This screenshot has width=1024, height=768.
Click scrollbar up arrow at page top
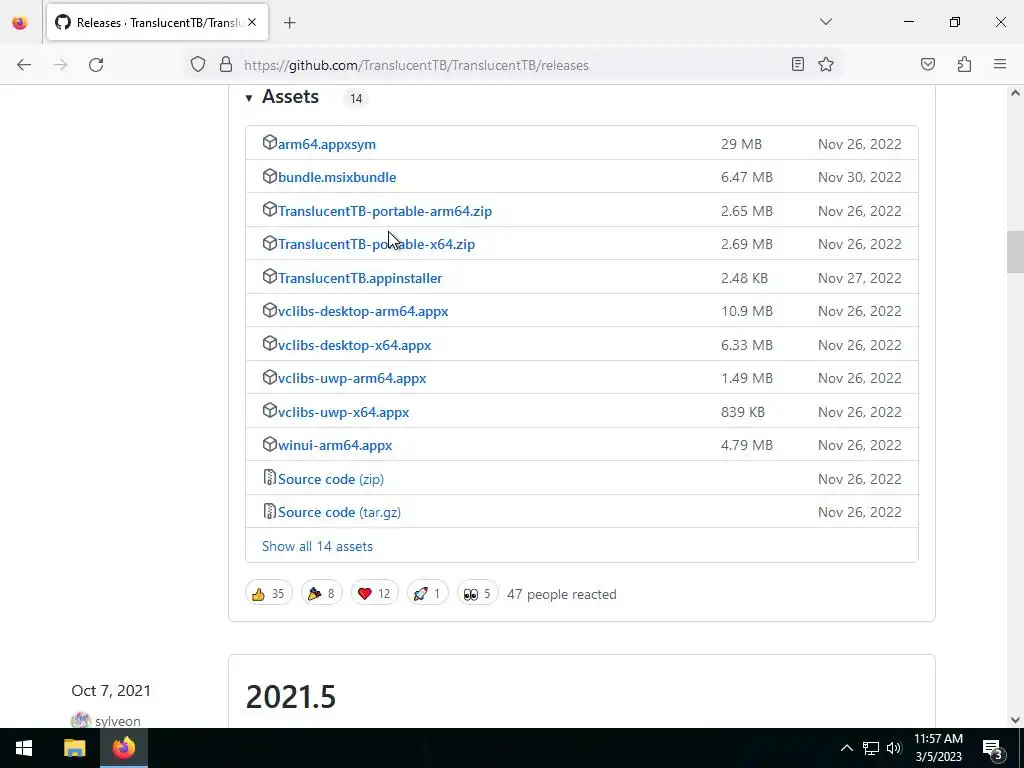[x=1015, y=93]
